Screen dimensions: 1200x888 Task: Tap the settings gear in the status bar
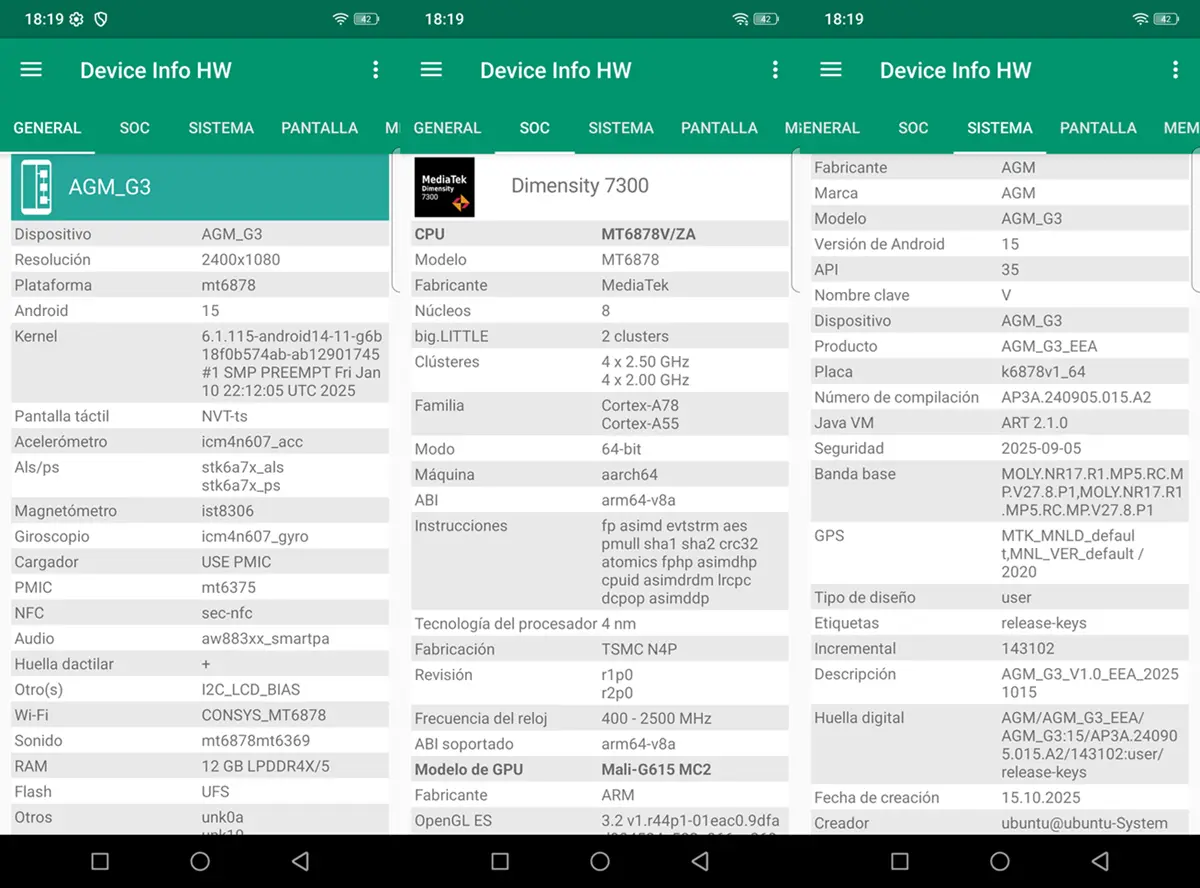[x=76, y=19]
